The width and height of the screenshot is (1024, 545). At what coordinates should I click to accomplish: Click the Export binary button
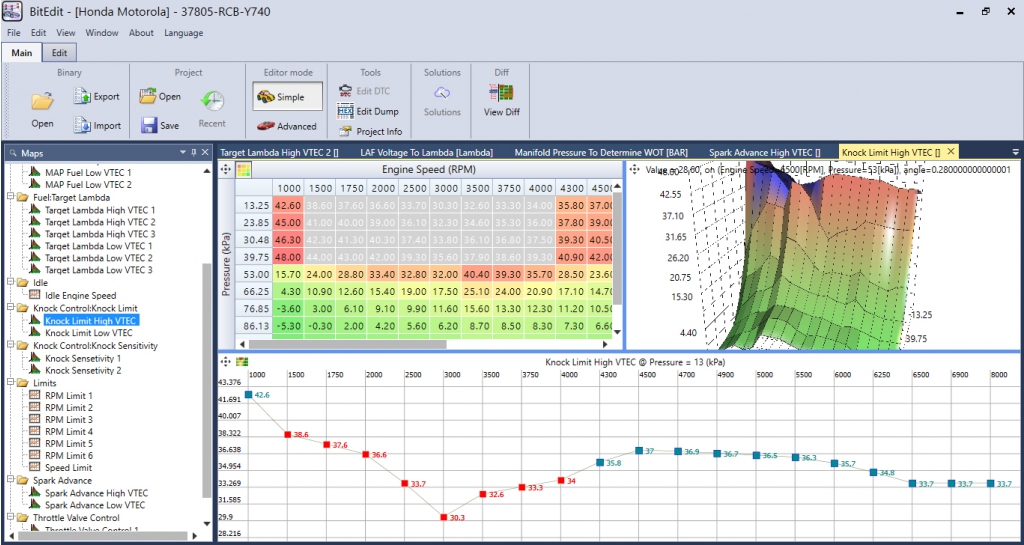pos(97,97)
